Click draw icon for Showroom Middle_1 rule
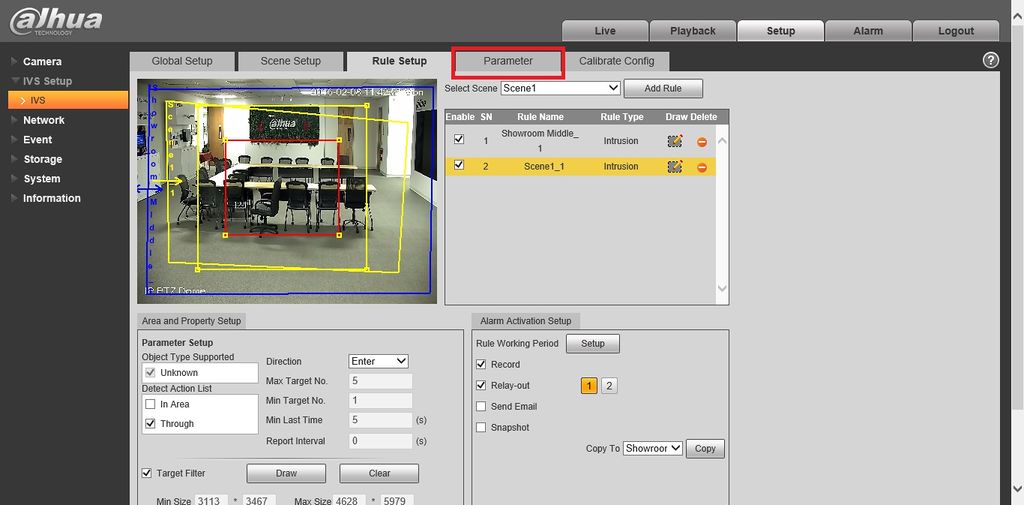The height and width of the screenshot is (505, 1024). tap(675, 141)
